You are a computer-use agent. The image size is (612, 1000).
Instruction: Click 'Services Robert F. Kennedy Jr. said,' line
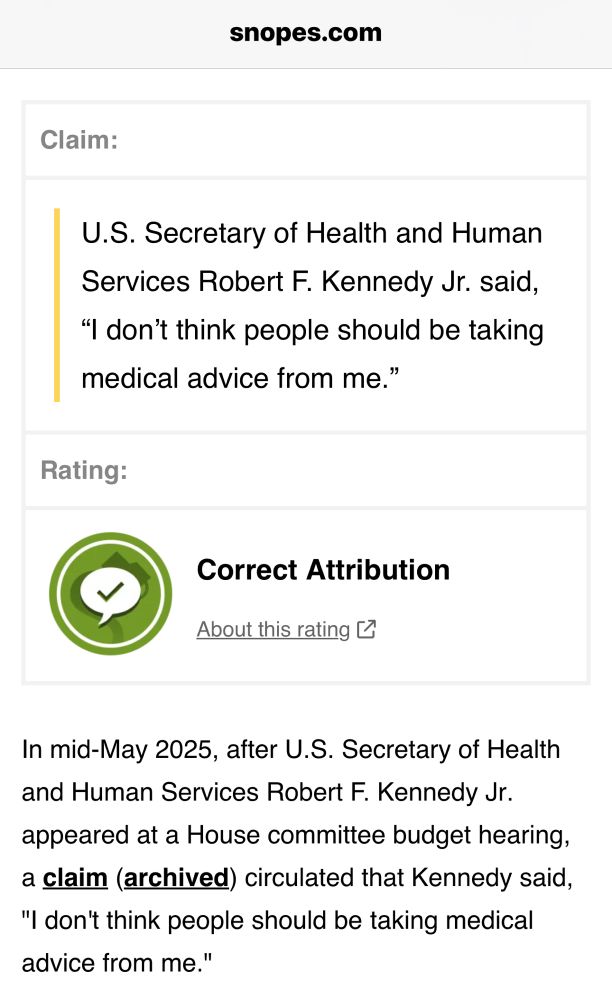point(310,281)
